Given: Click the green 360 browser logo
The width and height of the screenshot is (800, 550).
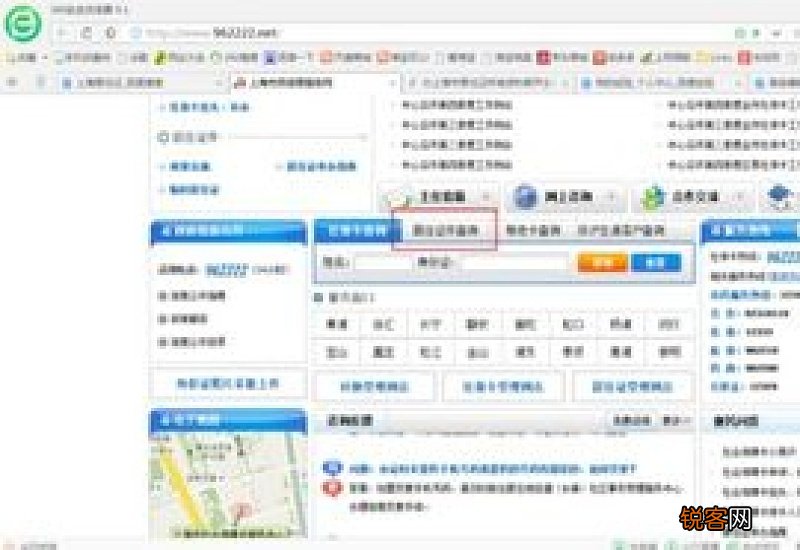Looking at the screenshot, I should (x=22, y=24).
